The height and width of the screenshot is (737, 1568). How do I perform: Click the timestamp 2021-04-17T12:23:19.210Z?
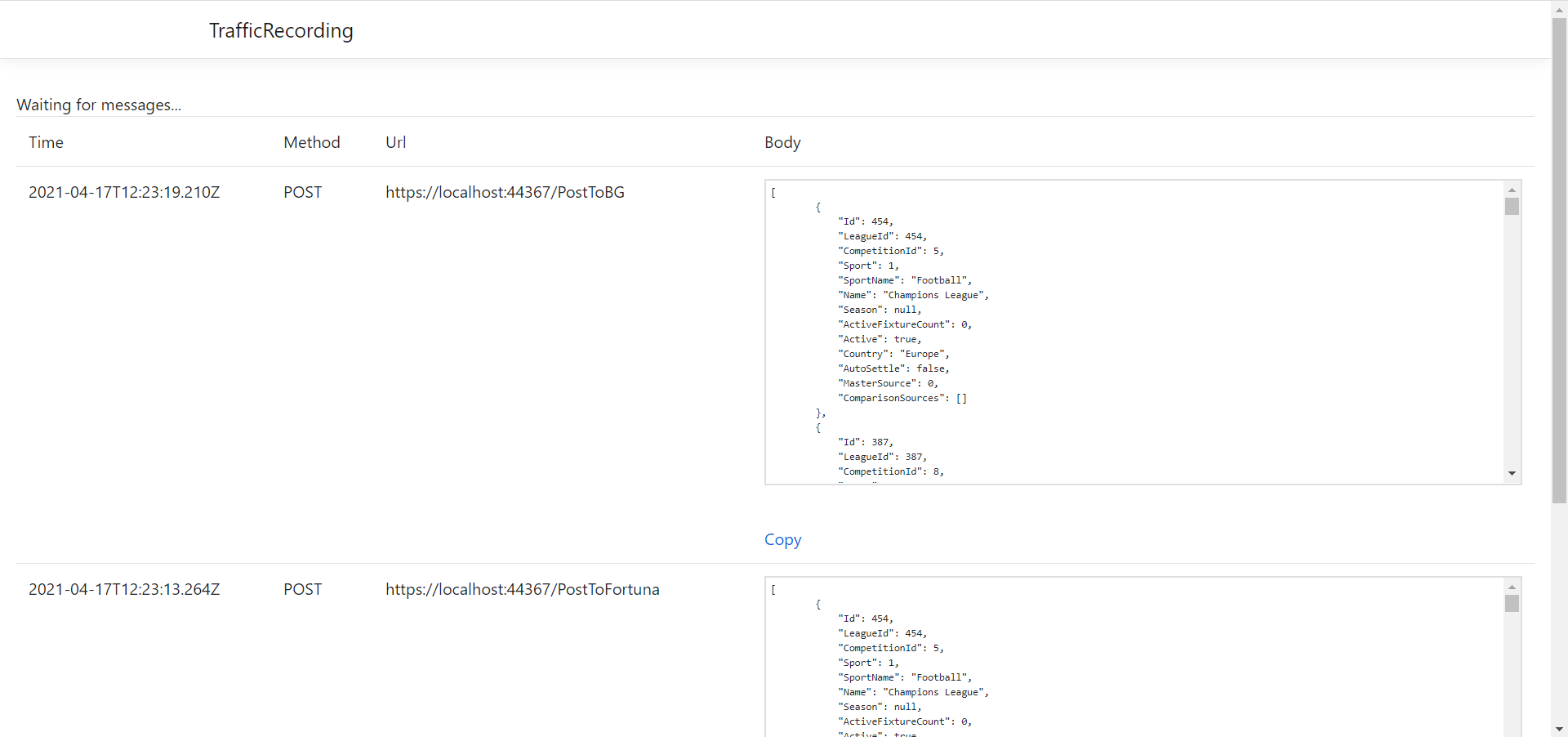click(124, 192)
